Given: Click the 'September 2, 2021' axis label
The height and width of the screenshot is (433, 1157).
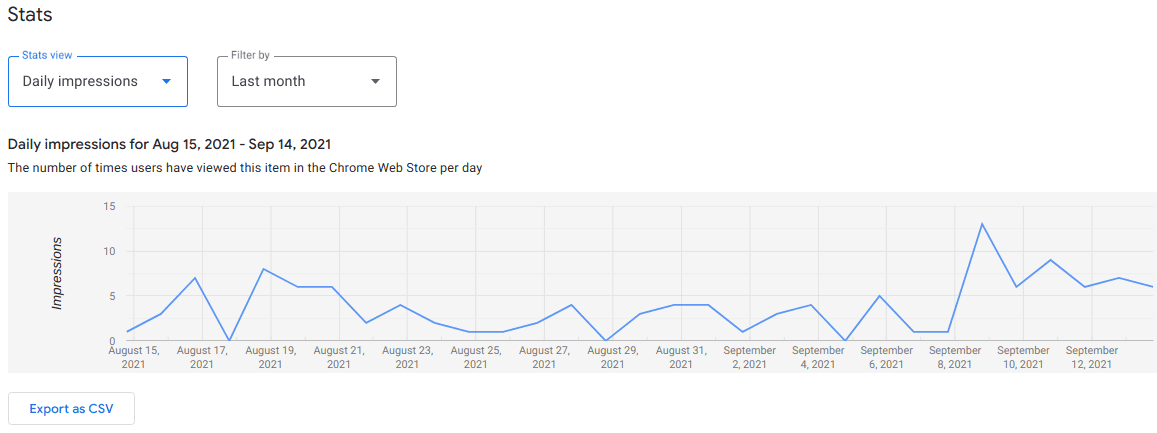Looking at the screenshot, I should (x=749, y=357).
